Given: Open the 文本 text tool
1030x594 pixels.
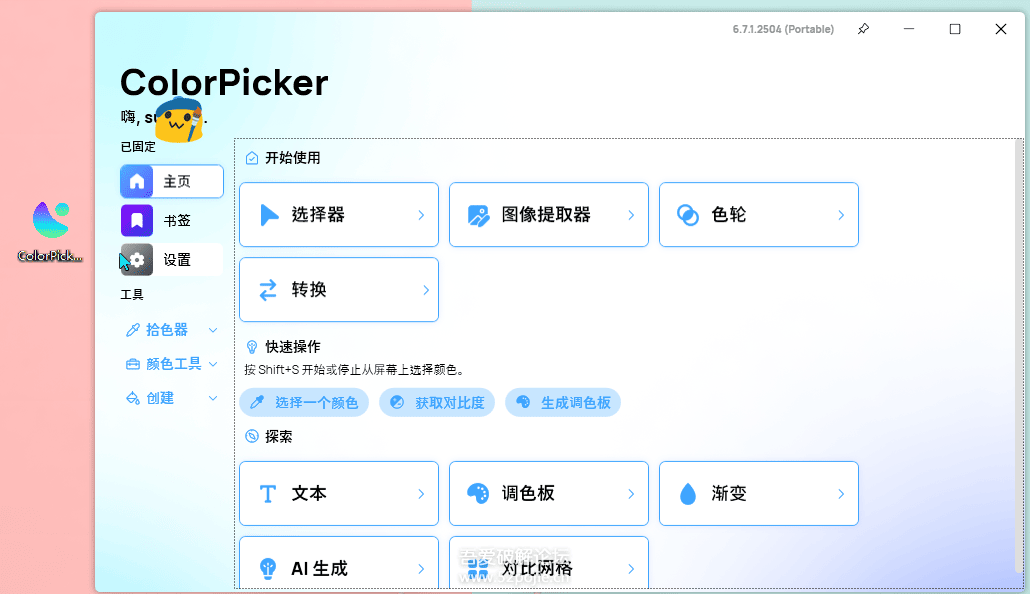Looking at the screenshot, I should pos(338,493).
